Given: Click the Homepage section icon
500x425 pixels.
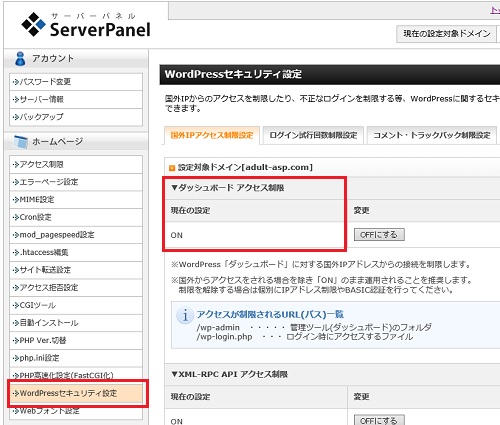Looking at the screenshot, I should [x=21, y=141].
